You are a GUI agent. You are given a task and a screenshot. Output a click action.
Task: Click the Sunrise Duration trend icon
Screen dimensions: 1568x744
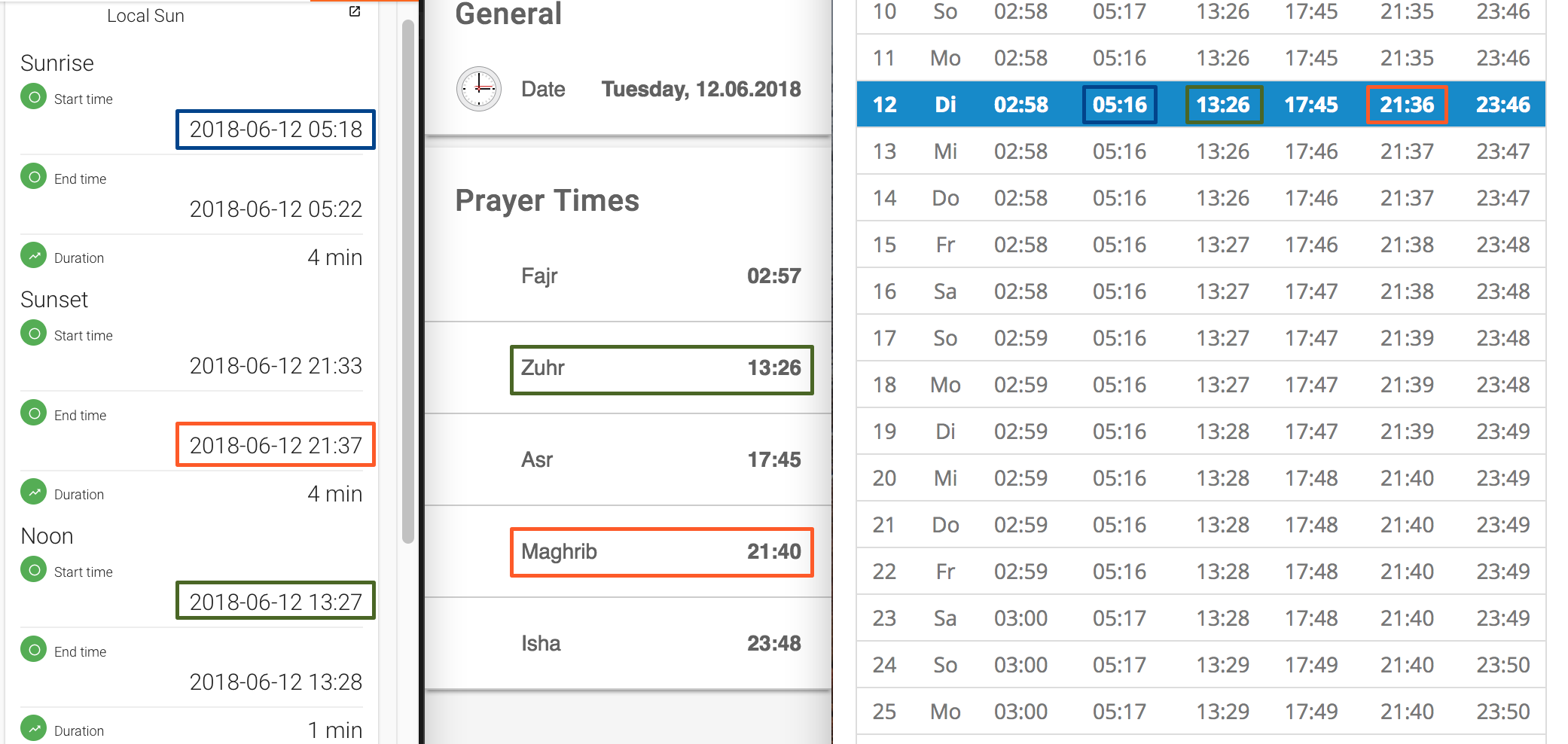point(33,257)
